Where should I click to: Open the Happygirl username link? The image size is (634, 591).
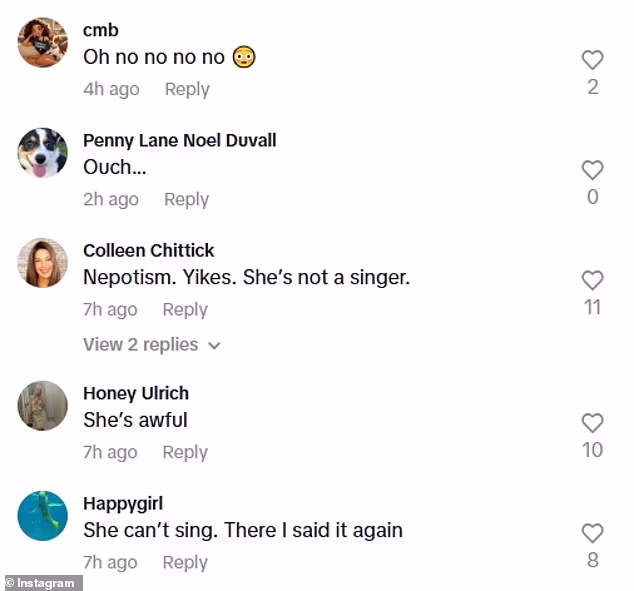pyautogui.click(x=123, y=503)
